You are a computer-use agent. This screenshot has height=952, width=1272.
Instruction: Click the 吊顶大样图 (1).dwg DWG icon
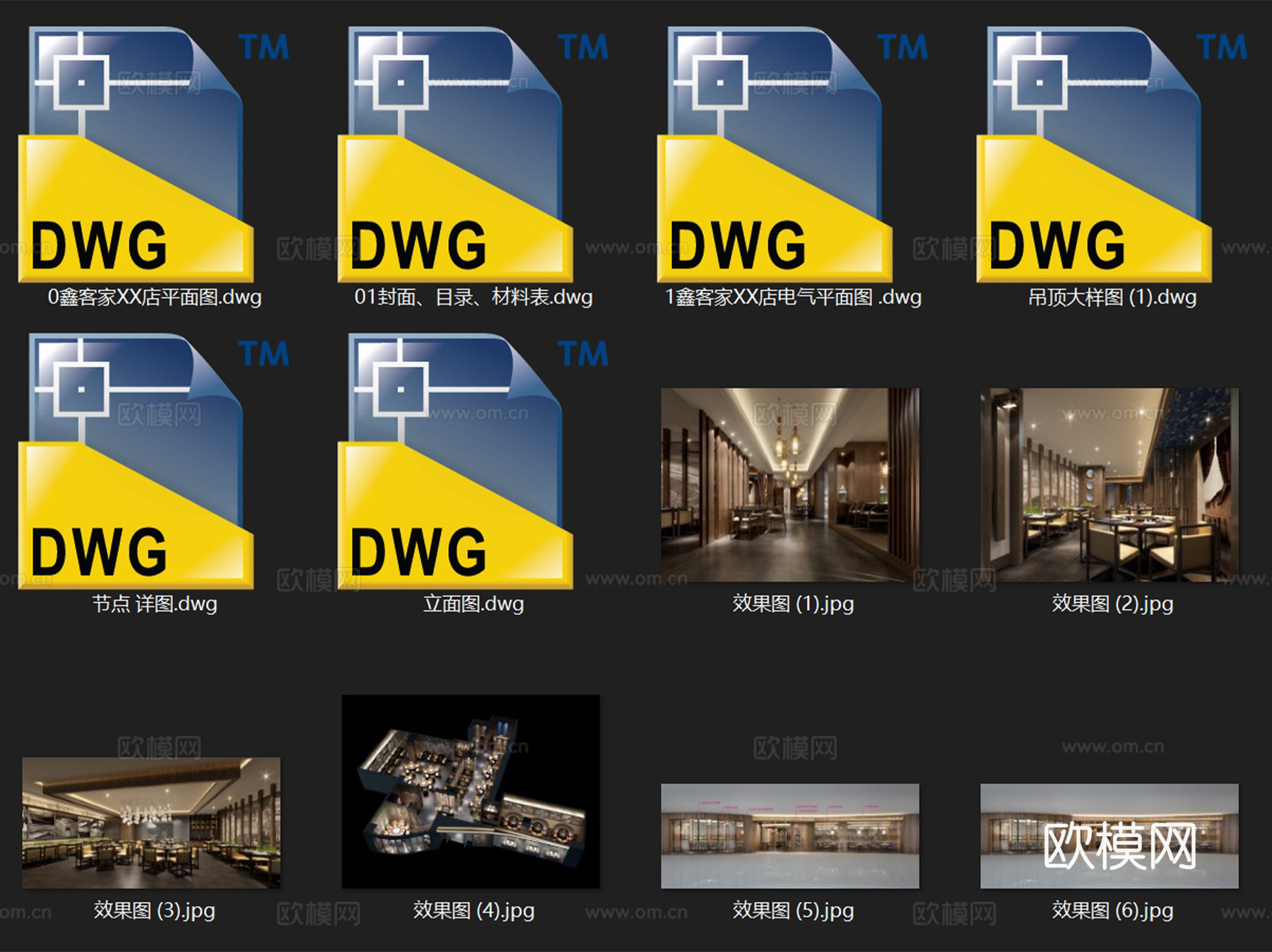[x=1094, y=154]
